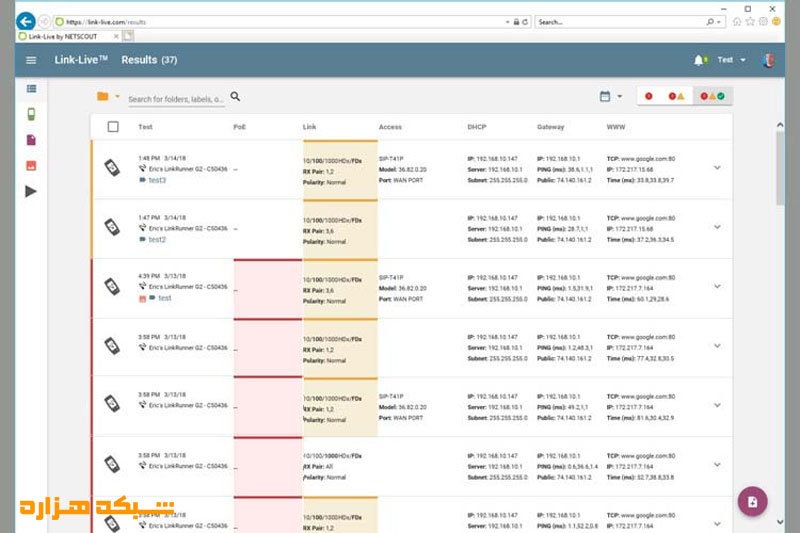800x533 pixels.
Task: Open the results list view in sidebar
Action: [31, 89]
